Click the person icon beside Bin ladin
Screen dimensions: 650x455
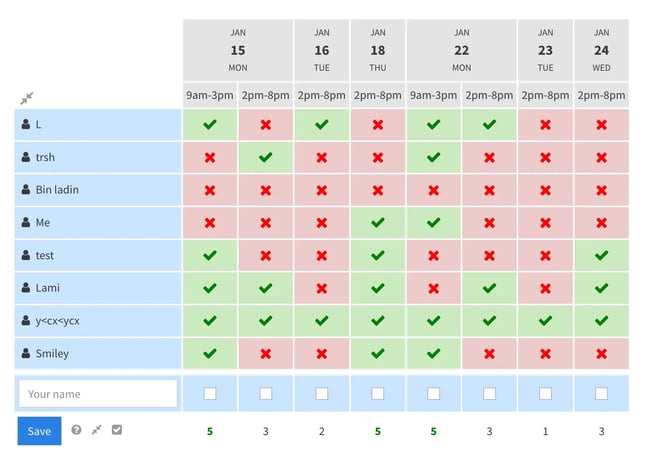(x=26, y=190)
